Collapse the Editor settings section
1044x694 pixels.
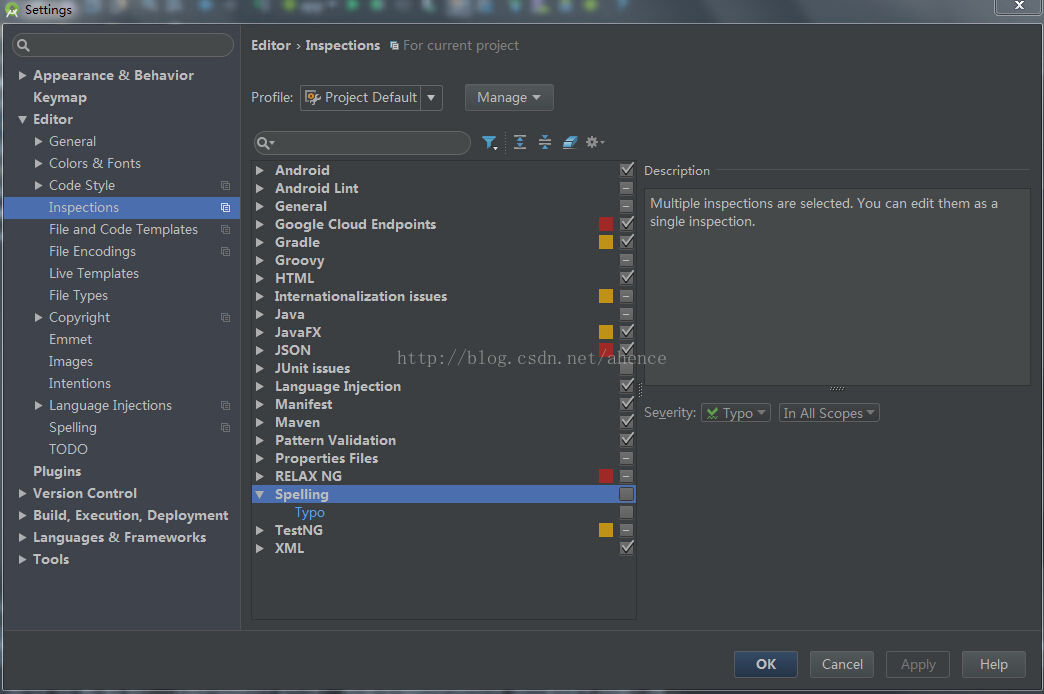click(x=23, y=120)
